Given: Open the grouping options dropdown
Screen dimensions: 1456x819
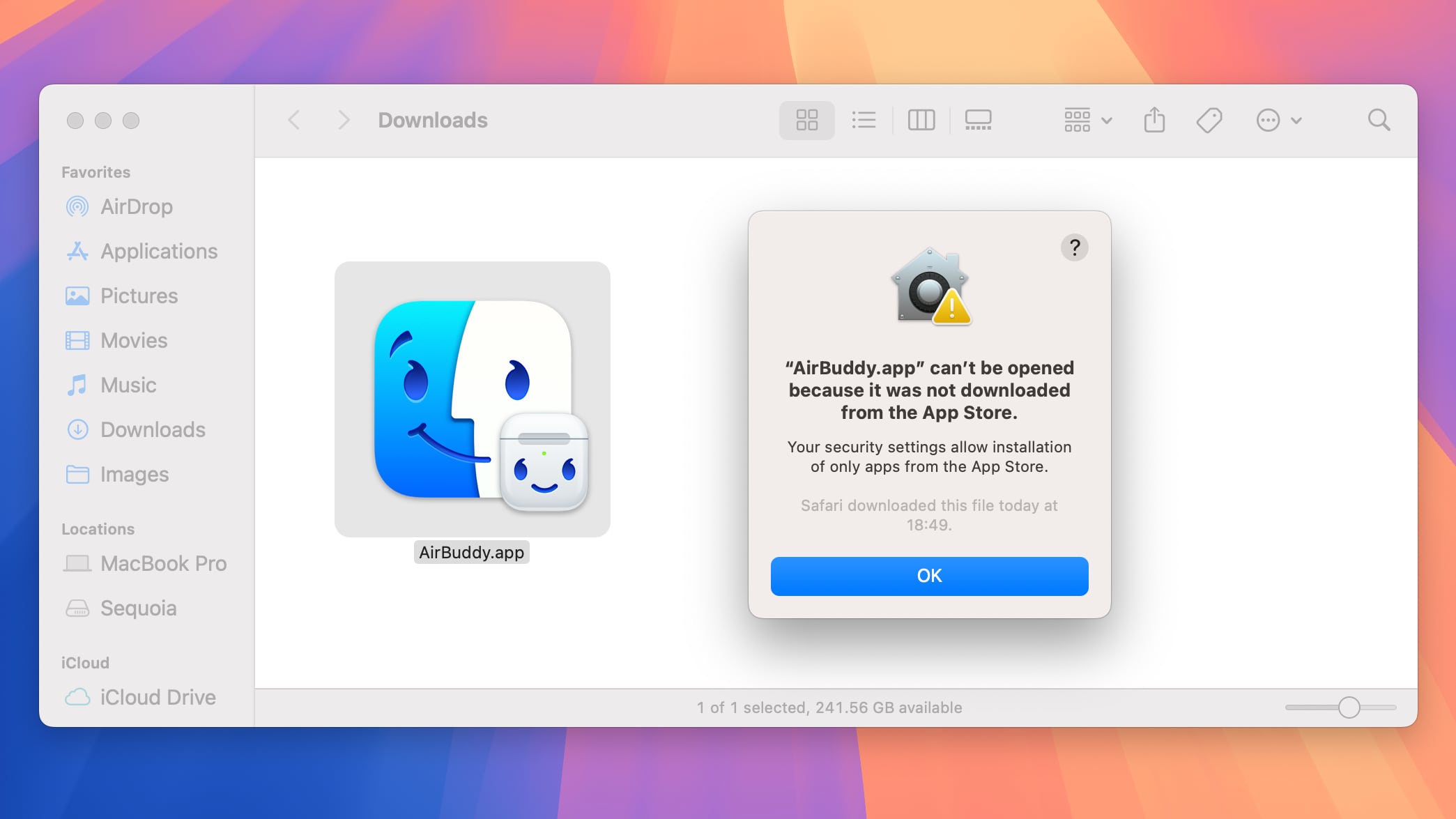Looking at the screenshot, I should point(1085,120).
